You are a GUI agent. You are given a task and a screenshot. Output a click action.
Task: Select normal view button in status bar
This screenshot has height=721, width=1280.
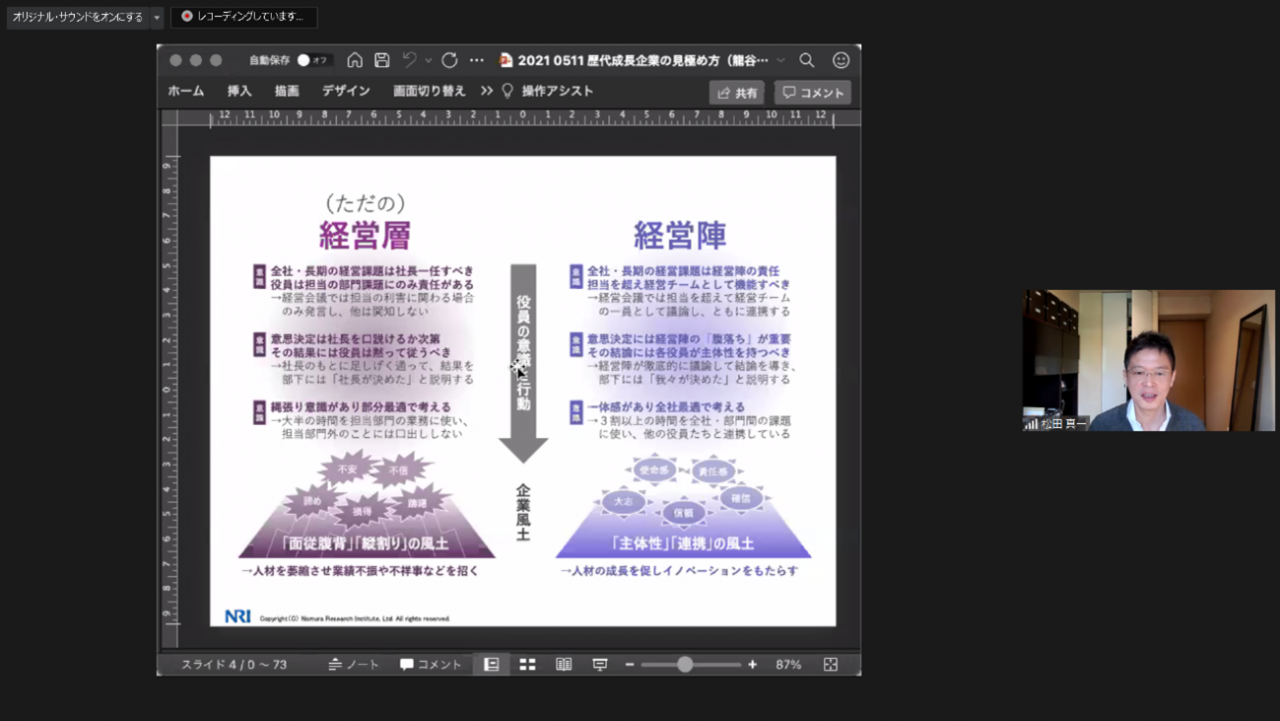(x=491, y=665)
